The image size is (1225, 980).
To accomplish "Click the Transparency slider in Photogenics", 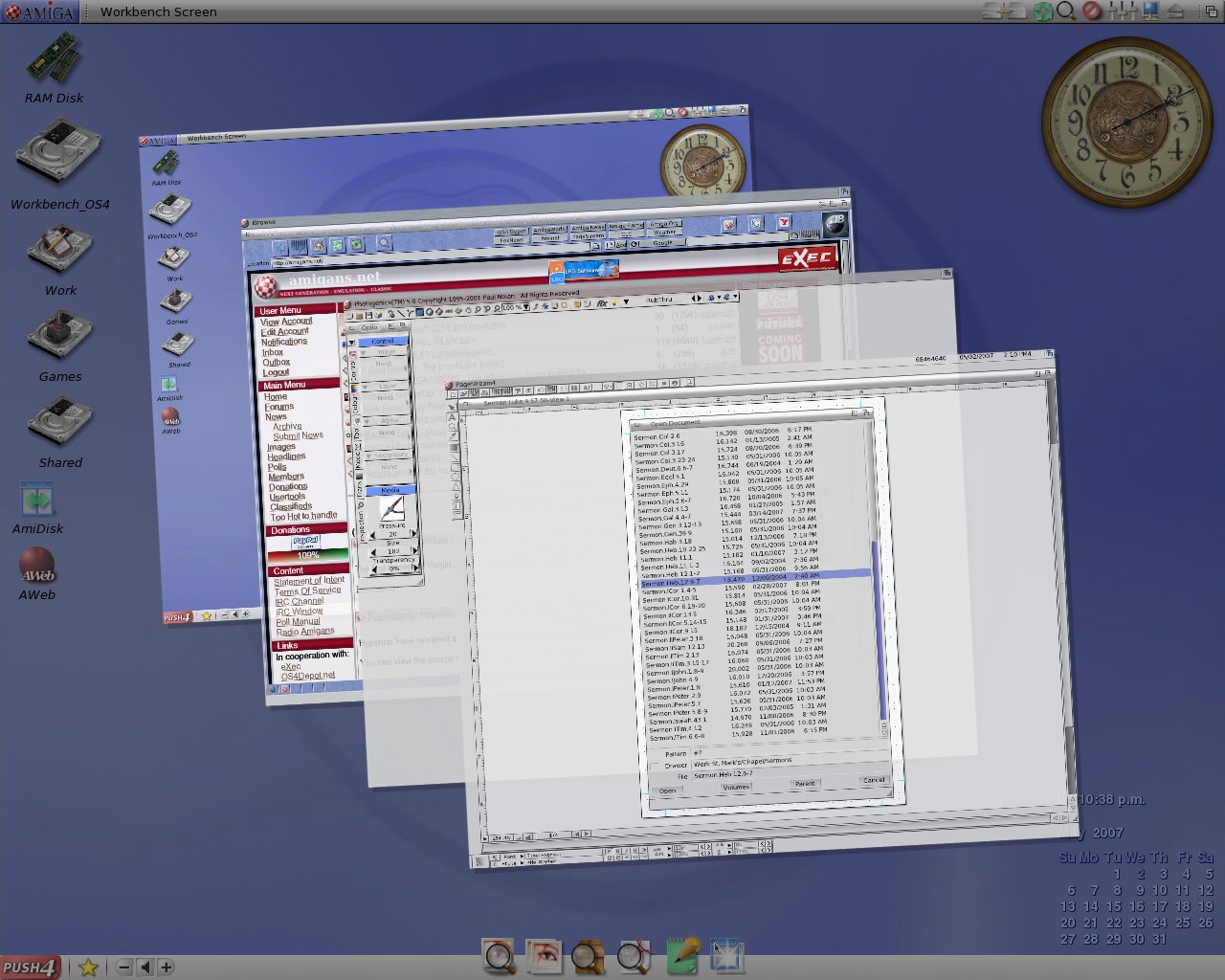I will (x=394, y=568).
